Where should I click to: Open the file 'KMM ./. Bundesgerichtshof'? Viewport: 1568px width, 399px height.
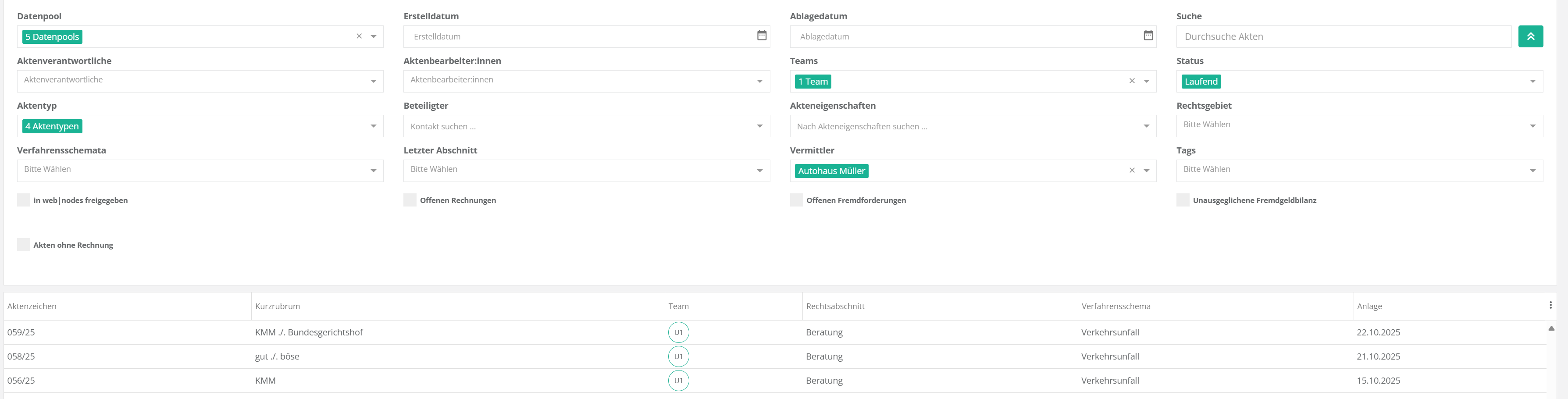pos(309,333)
